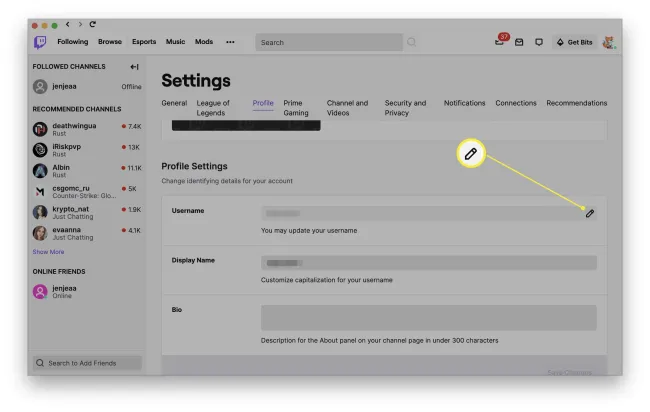This screenshot has width=650, height=412.
Task: Click the Save Changes button
Action: 570,372
